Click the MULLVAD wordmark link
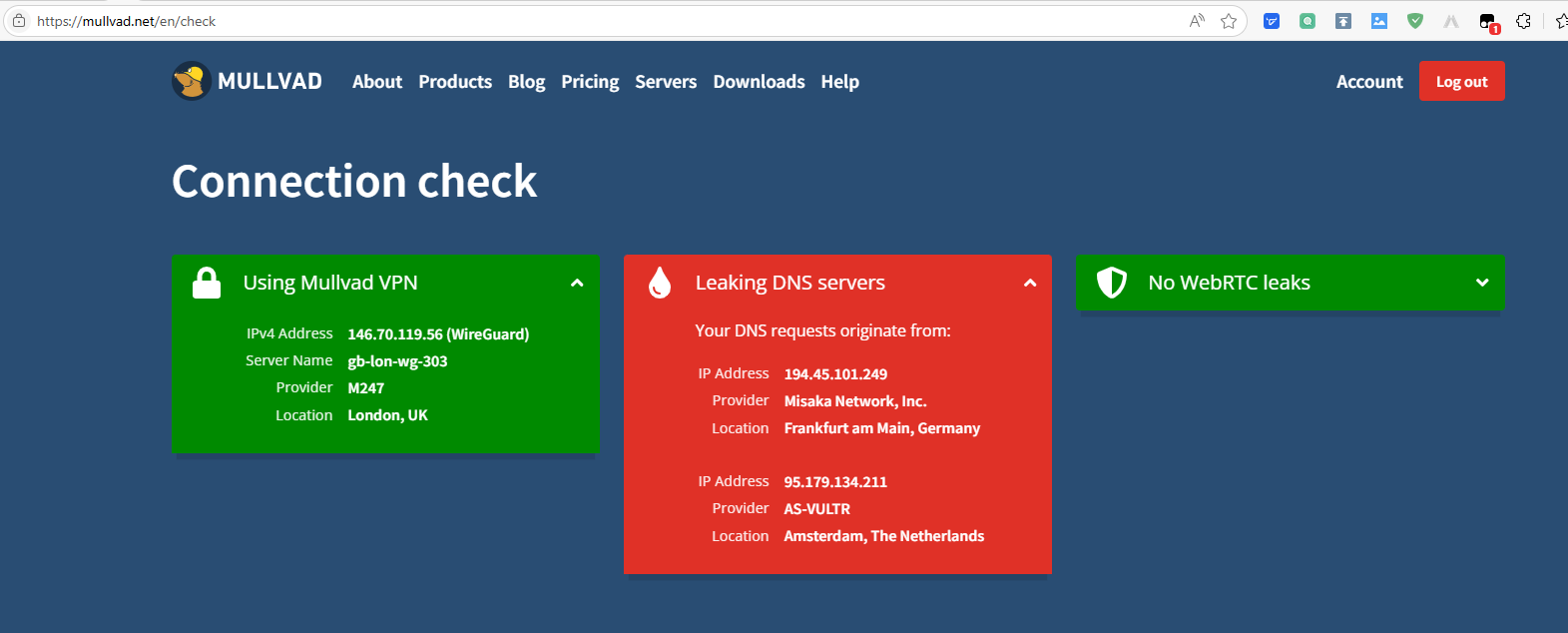 point(269,82)
